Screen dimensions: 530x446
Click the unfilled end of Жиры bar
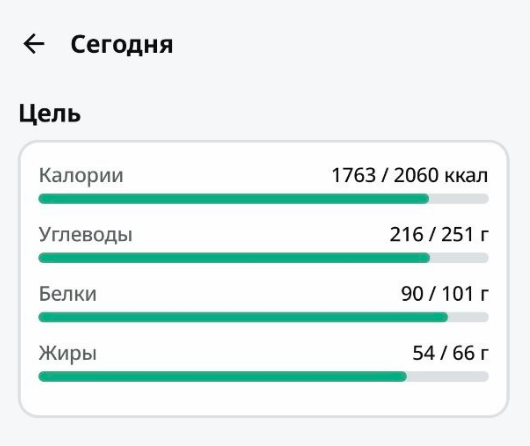[448, 376]
